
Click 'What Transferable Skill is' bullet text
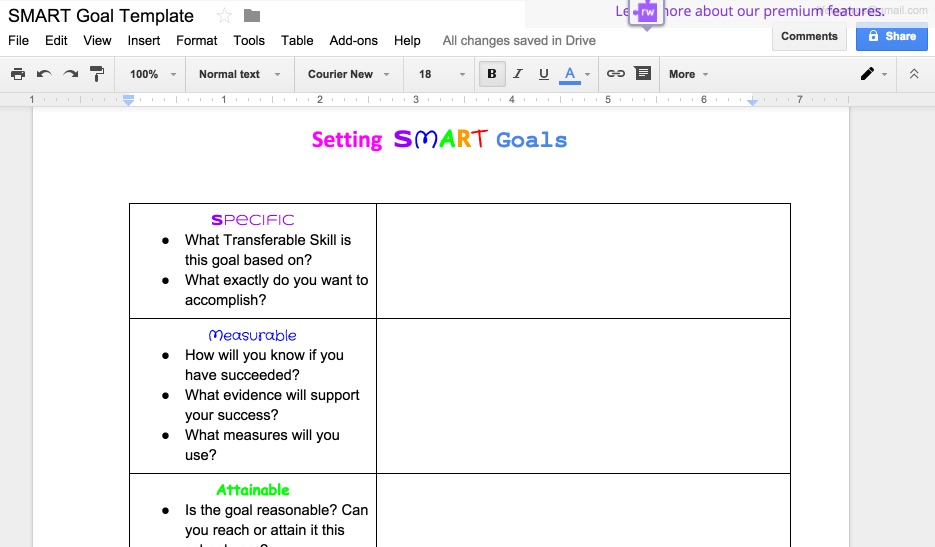(x=268, y=240)
